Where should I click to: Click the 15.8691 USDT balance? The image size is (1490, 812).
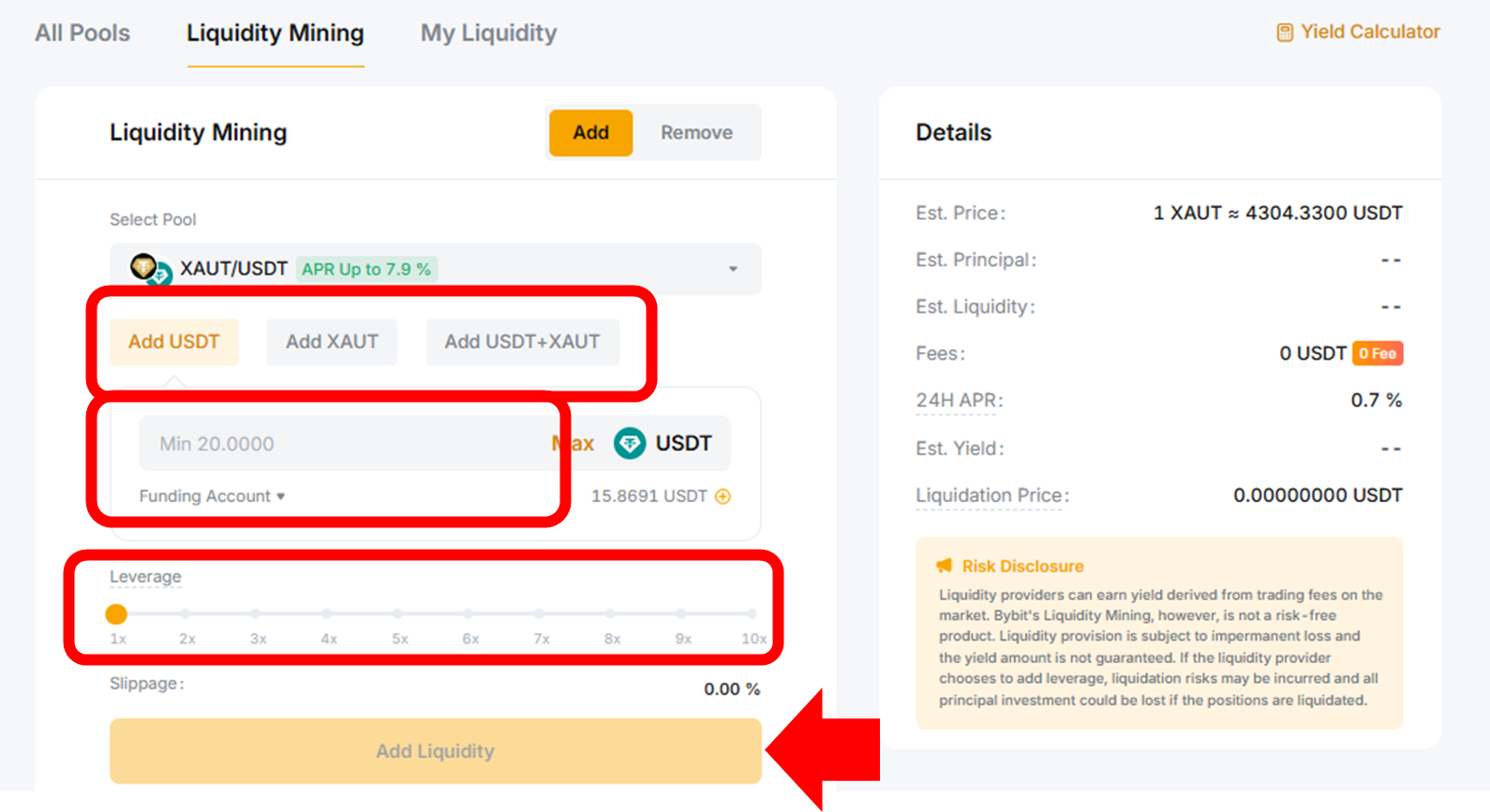pos(648,496)
